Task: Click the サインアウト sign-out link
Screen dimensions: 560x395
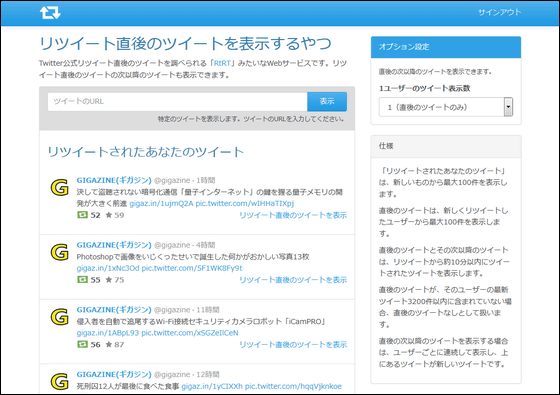Action: [x=500, y=12]
